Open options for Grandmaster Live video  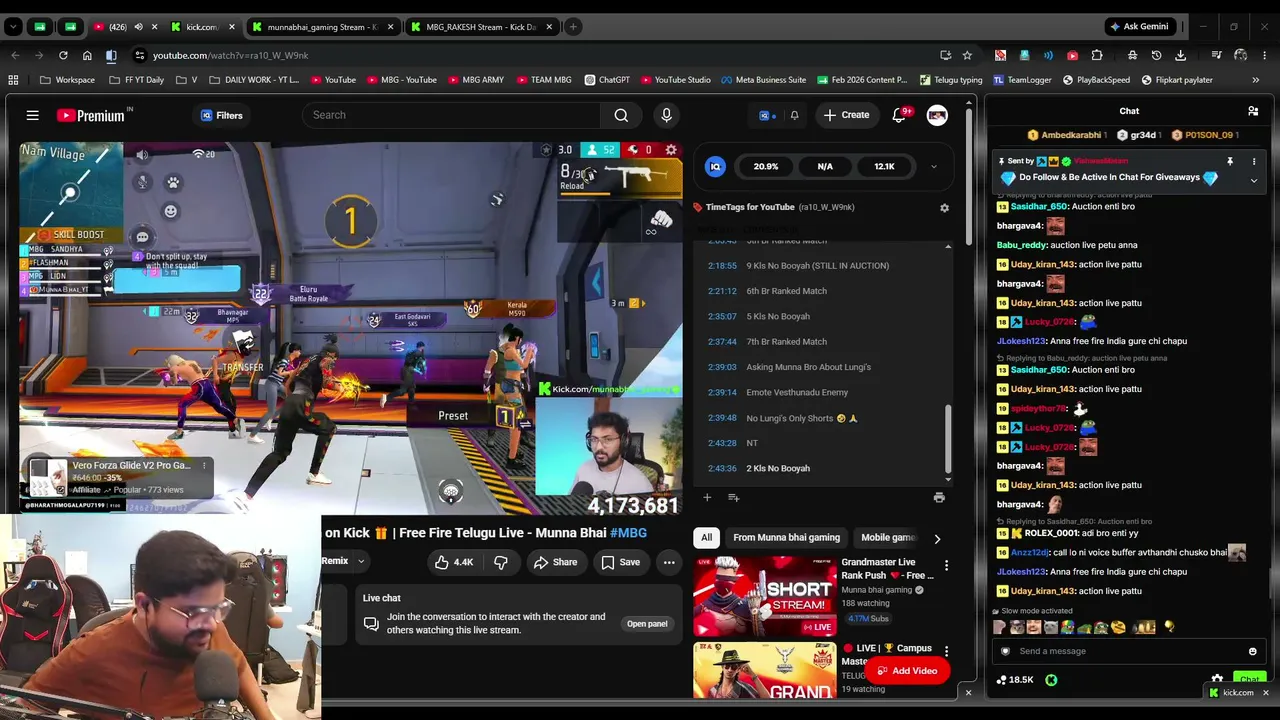coord(946,566)
